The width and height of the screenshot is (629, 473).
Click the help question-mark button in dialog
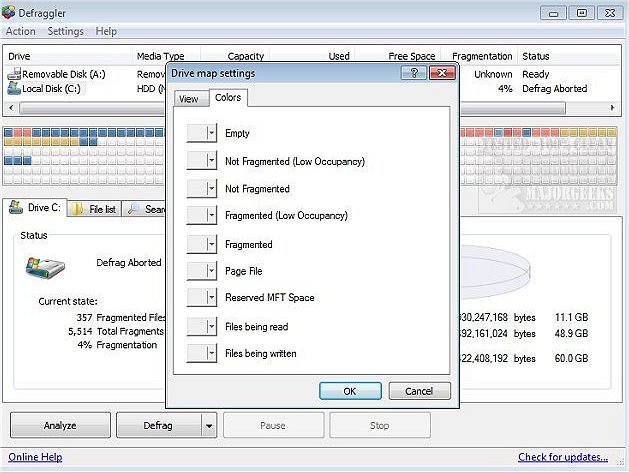tap(414, 73)
